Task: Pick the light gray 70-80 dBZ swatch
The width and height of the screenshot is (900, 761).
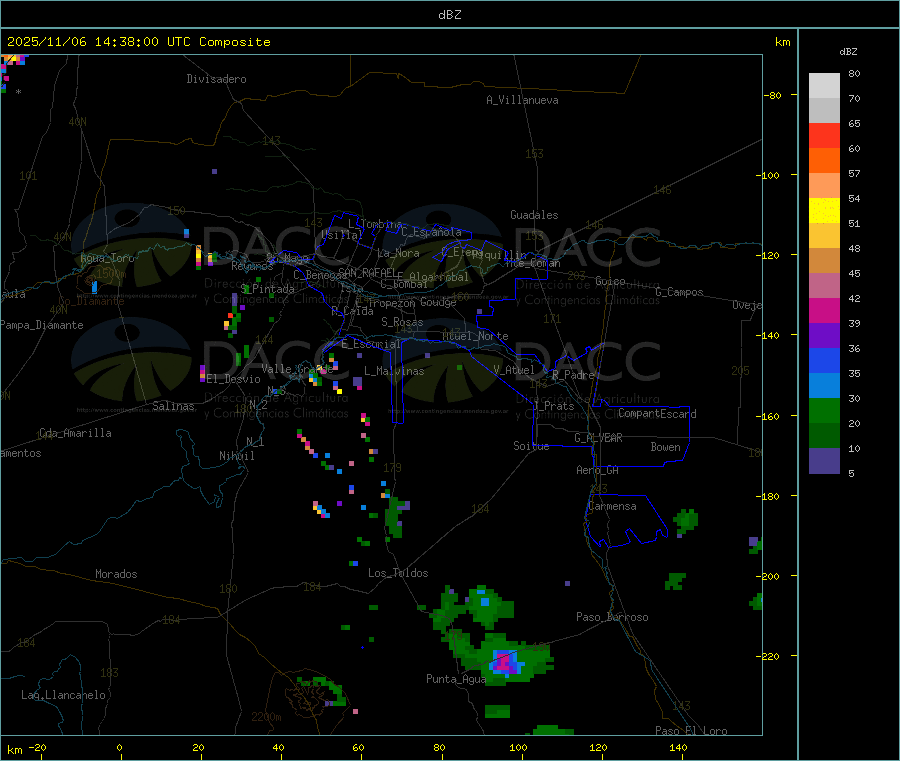Action: (824, 86)
